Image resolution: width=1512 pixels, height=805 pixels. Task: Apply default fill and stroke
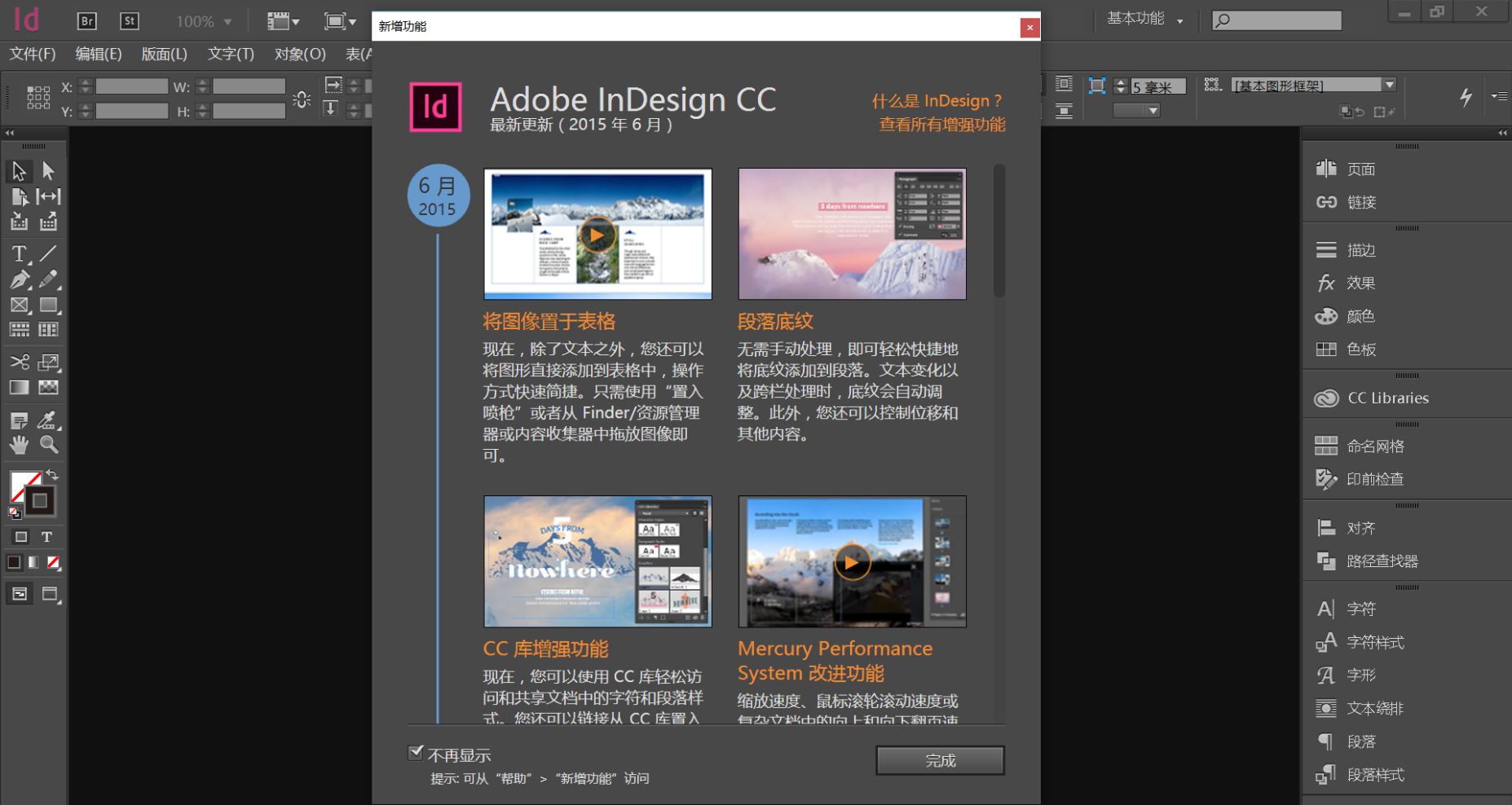(15, 513)
